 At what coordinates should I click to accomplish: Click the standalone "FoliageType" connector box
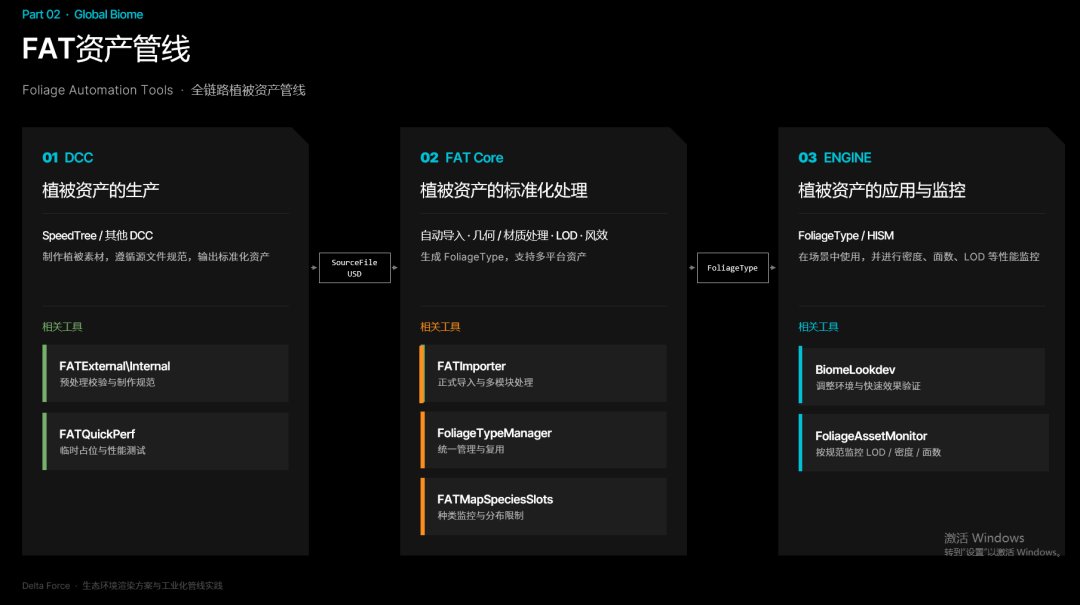coord(733,268)
